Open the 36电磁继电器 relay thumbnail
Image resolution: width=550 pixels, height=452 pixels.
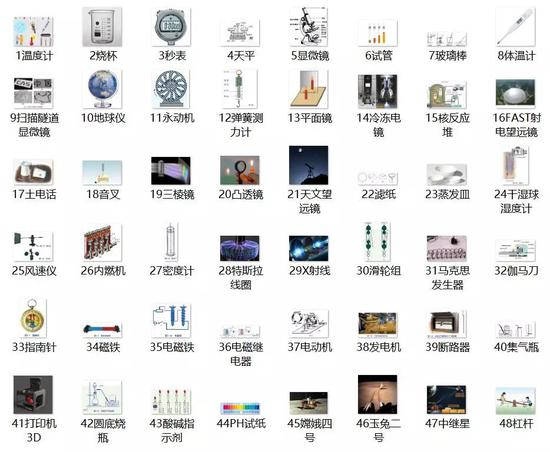(x=240, y=331)
